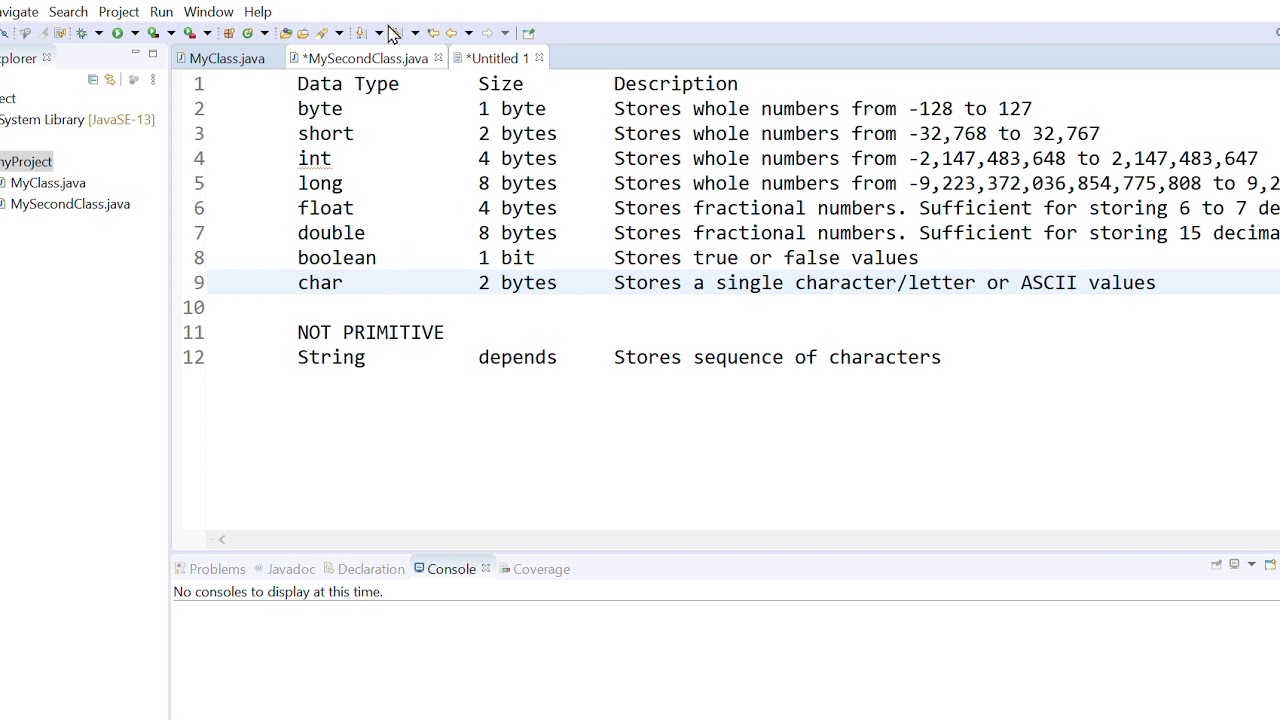Click 'Stores sequence of characters' text

click(777, 358)
